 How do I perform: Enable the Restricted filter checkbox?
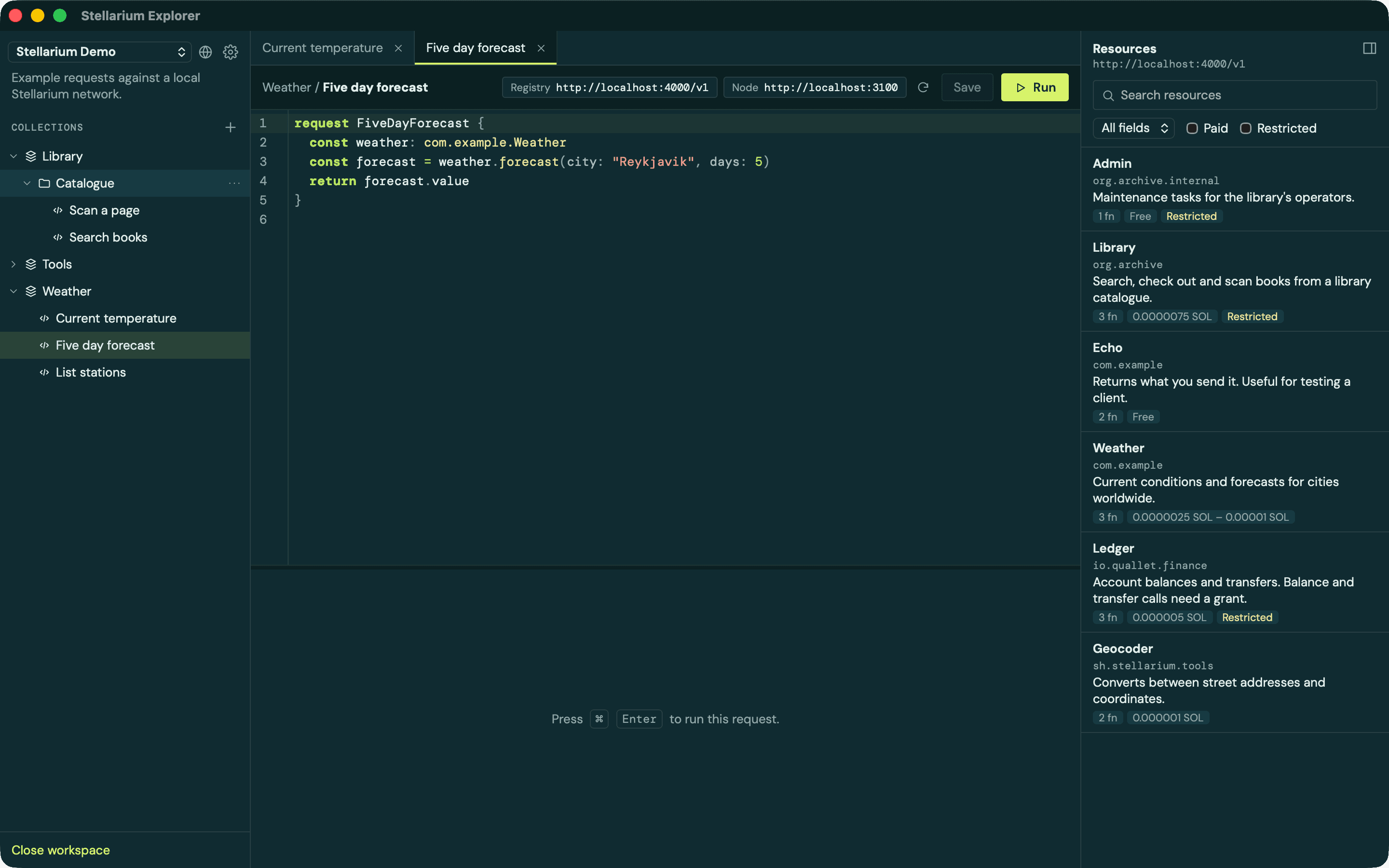[1245, 128]
